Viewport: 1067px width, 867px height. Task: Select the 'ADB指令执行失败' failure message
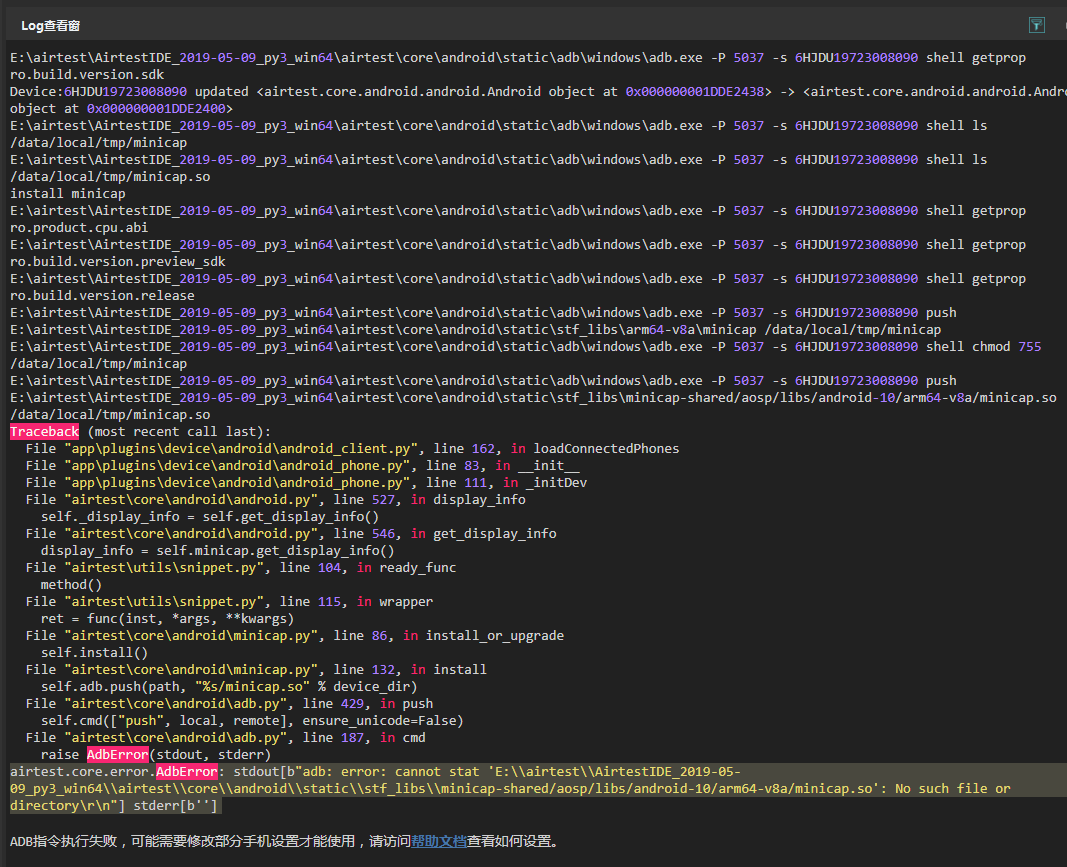[x=63, y=841]
